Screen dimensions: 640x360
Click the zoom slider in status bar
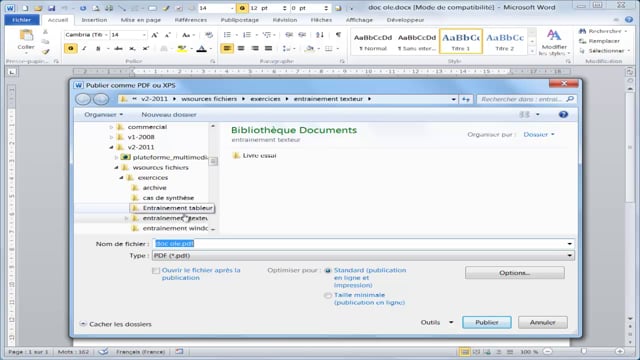584,351
